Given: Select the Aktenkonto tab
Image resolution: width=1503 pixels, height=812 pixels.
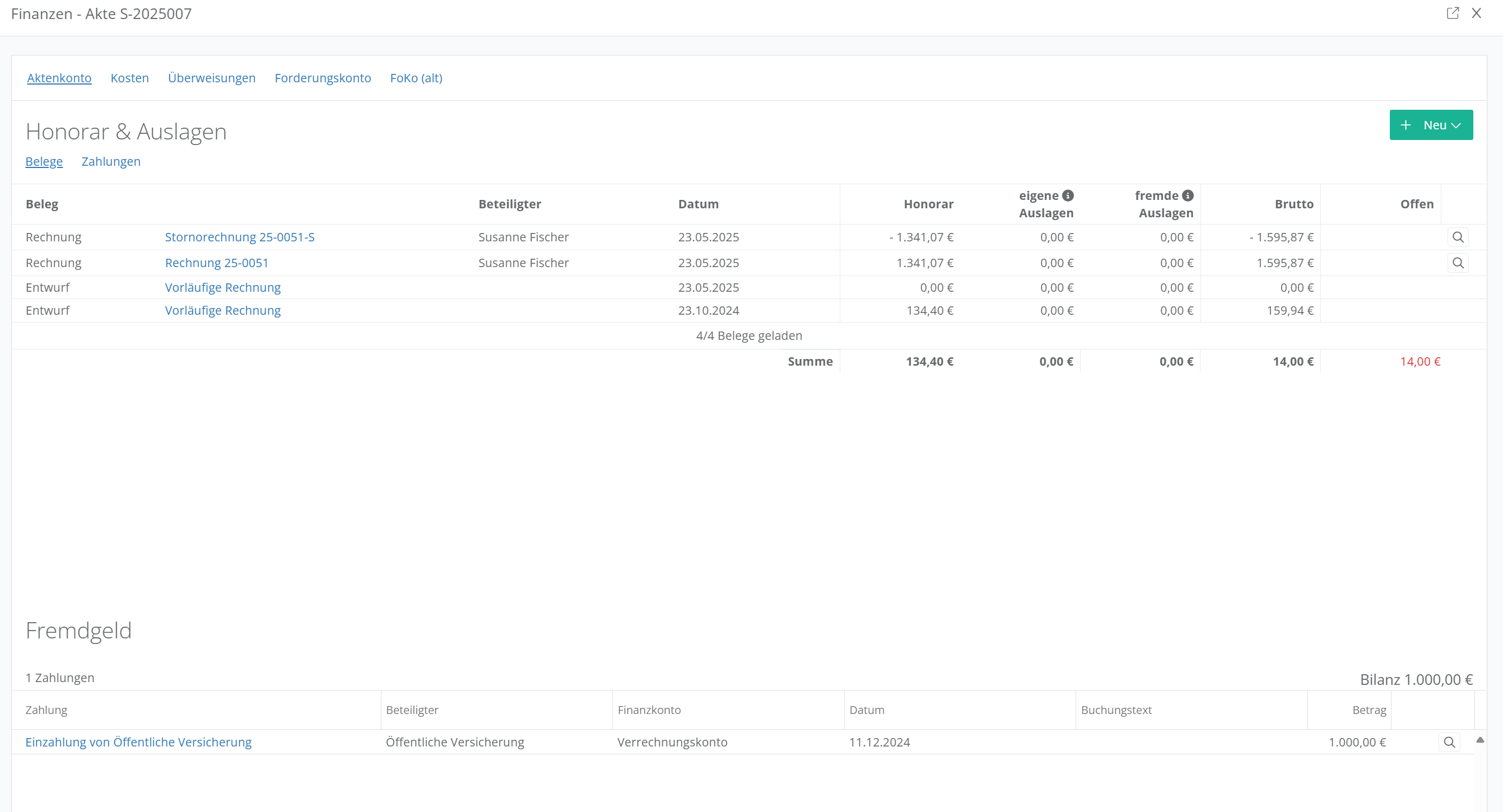Looking at the screenshot, I should click(59, 78).
